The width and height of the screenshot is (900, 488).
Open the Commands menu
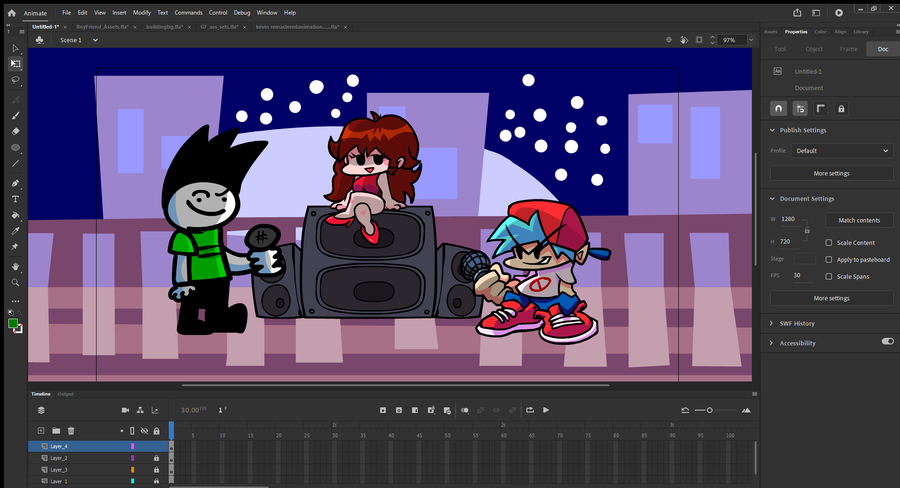[188, 13]
